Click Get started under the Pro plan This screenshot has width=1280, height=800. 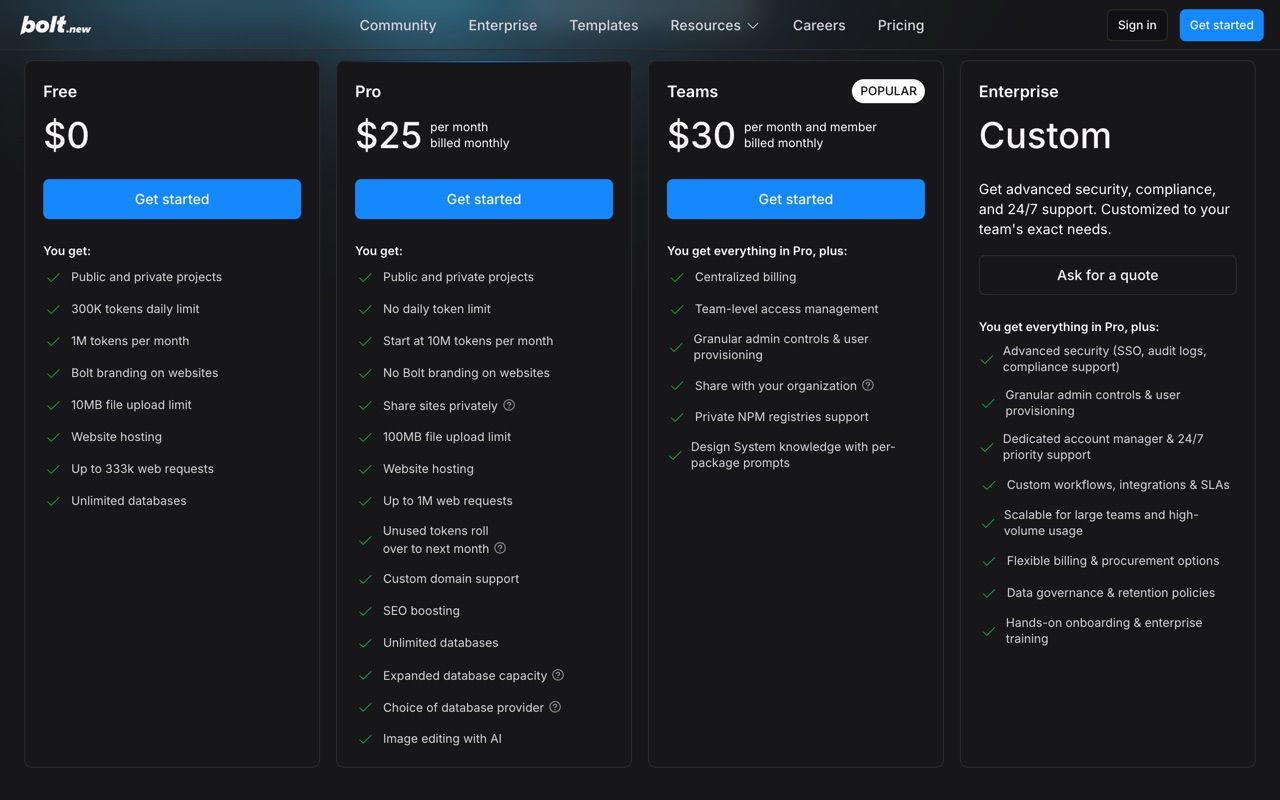(x=484, y=199)
